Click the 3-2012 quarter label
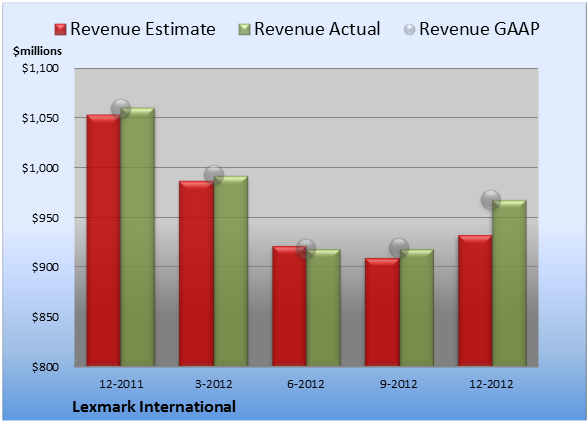This screenshot has height=422, width=588. coord(214,384)
